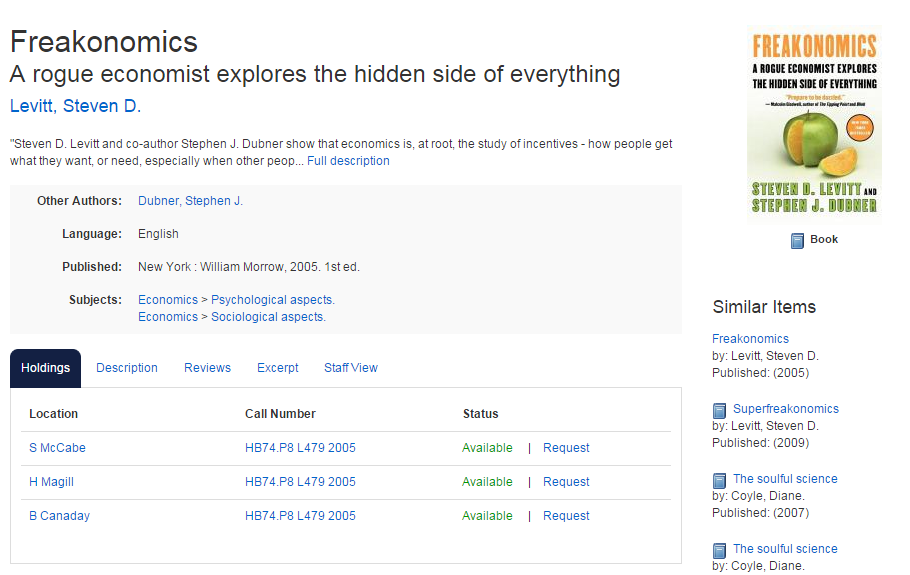The image size is (910, 575).
Task: Open The soulful science published 2007
Action: (x=785, y=479)
